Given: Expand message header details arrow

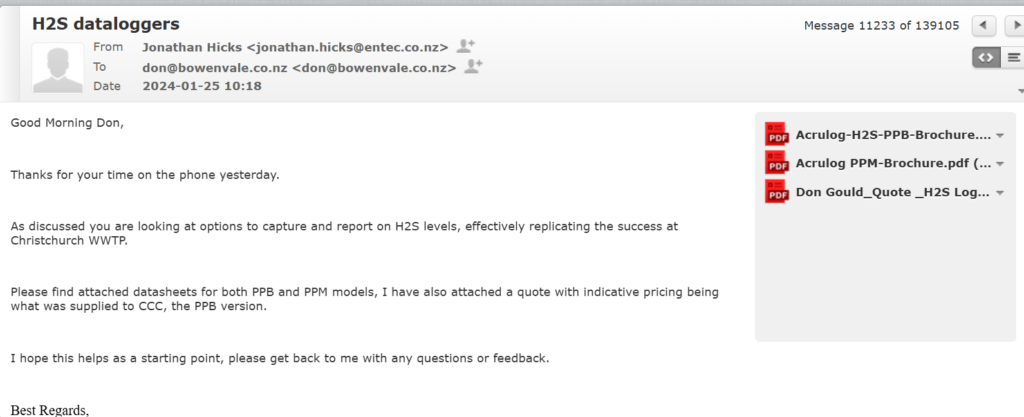Looking at the screenshot, I should coord(1020,91).
